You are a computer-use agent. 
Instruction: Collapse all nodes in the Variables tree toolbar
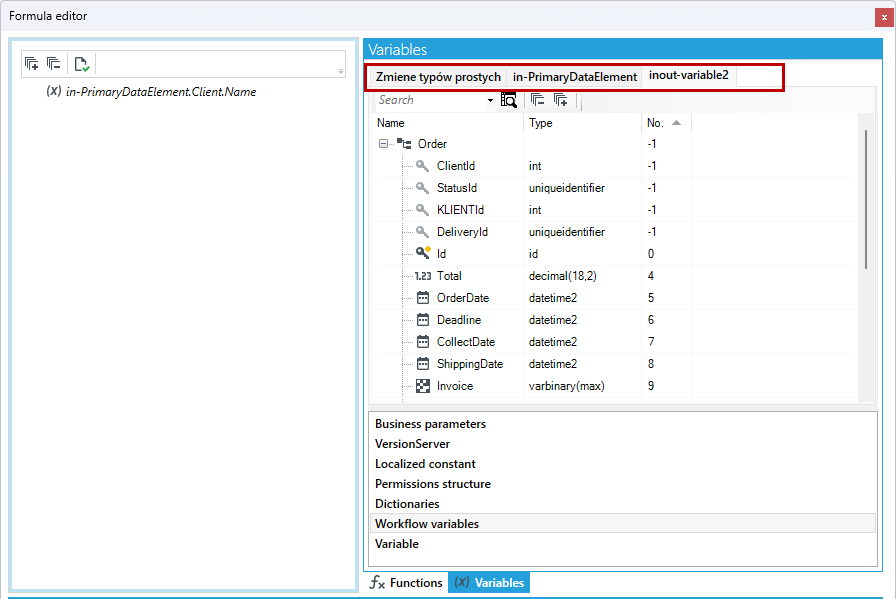(537, 100)
